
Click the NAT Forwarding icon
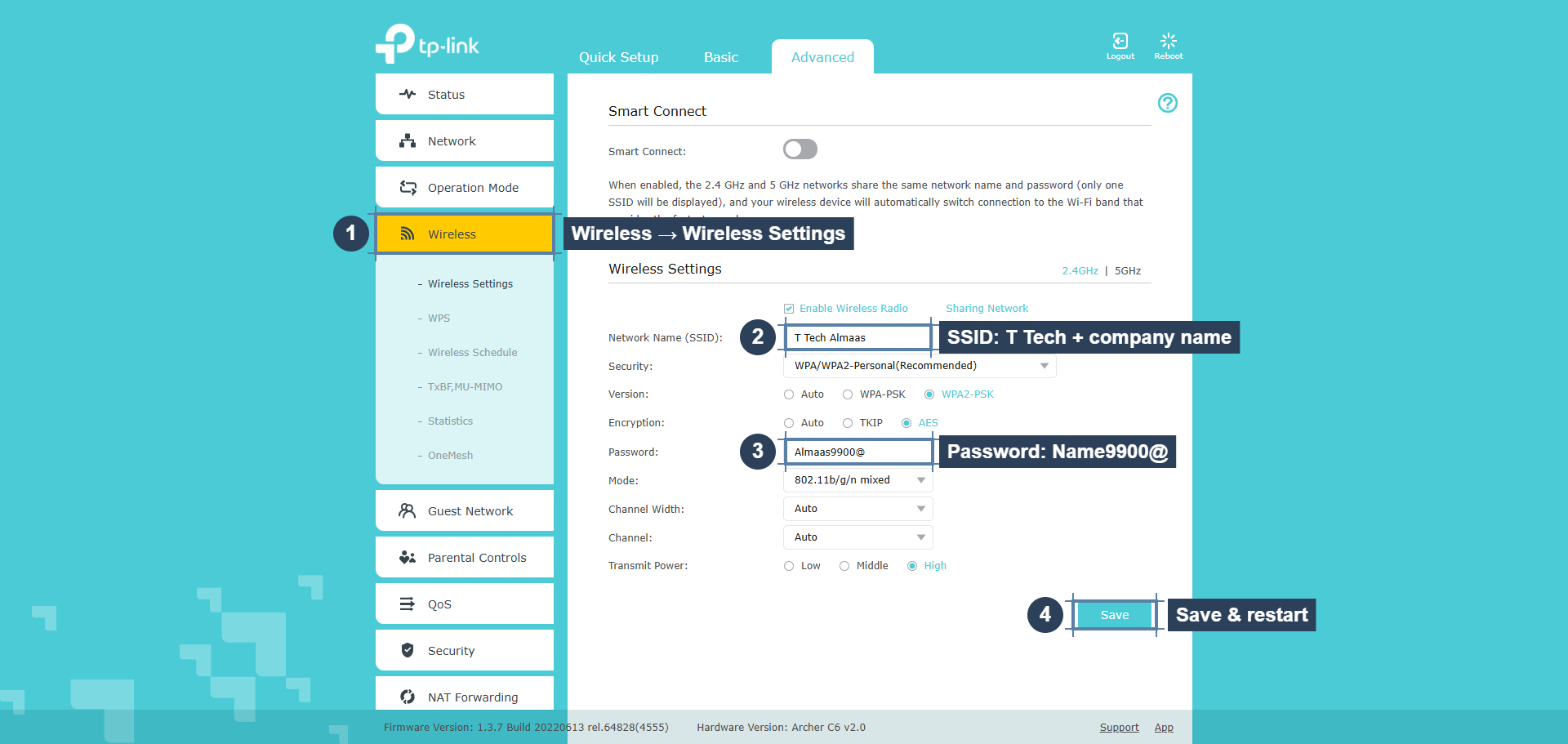pos(408,697)
